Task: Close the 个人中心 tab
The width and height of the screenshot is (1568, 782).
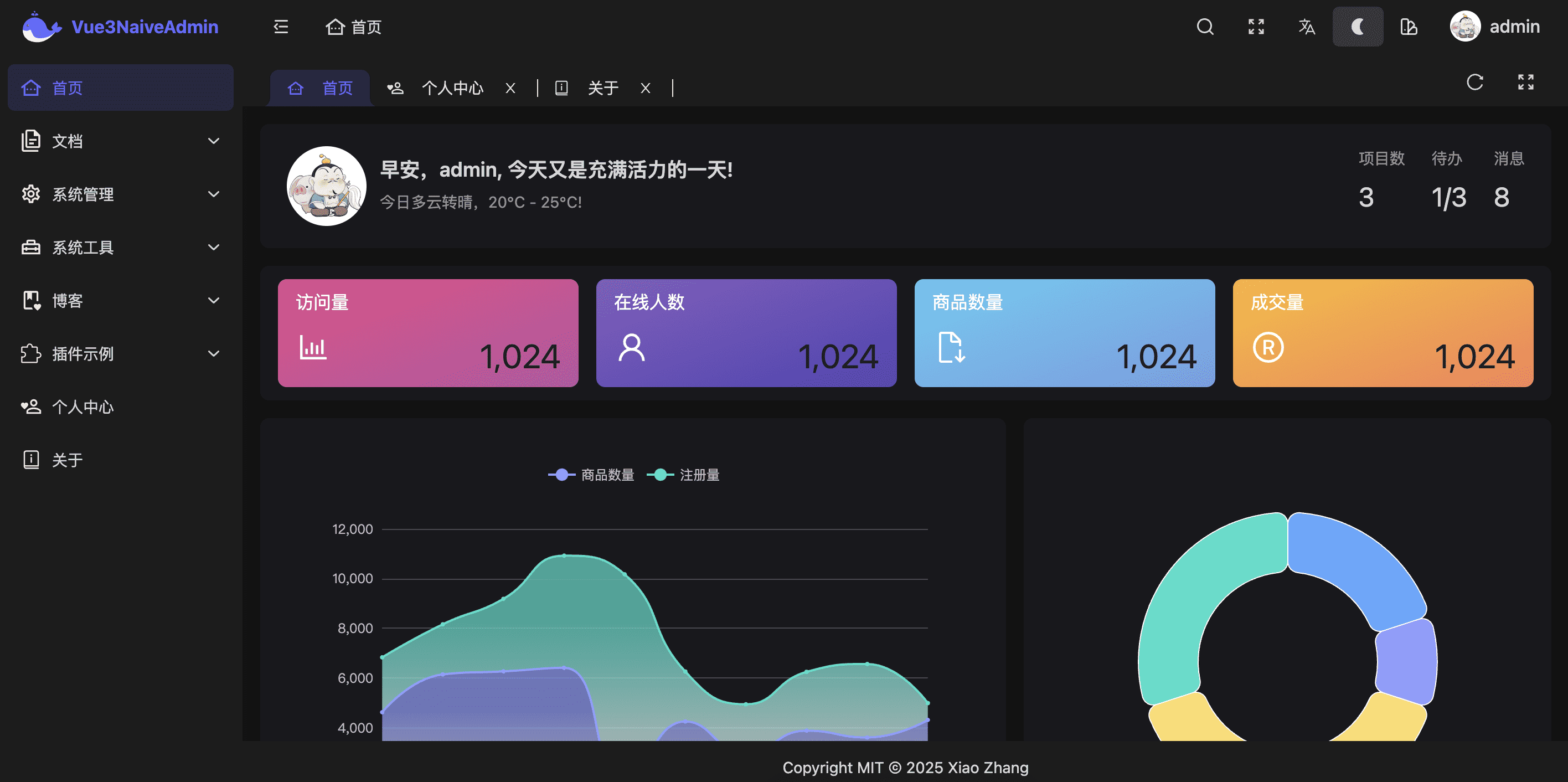Action: (x=510, y=88)
